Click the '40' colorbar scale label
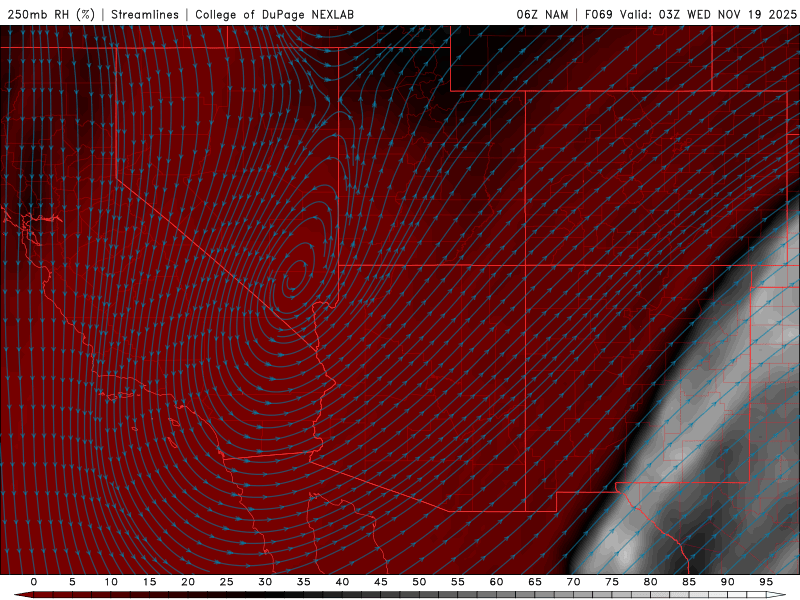800x600 pixels. 342,582
